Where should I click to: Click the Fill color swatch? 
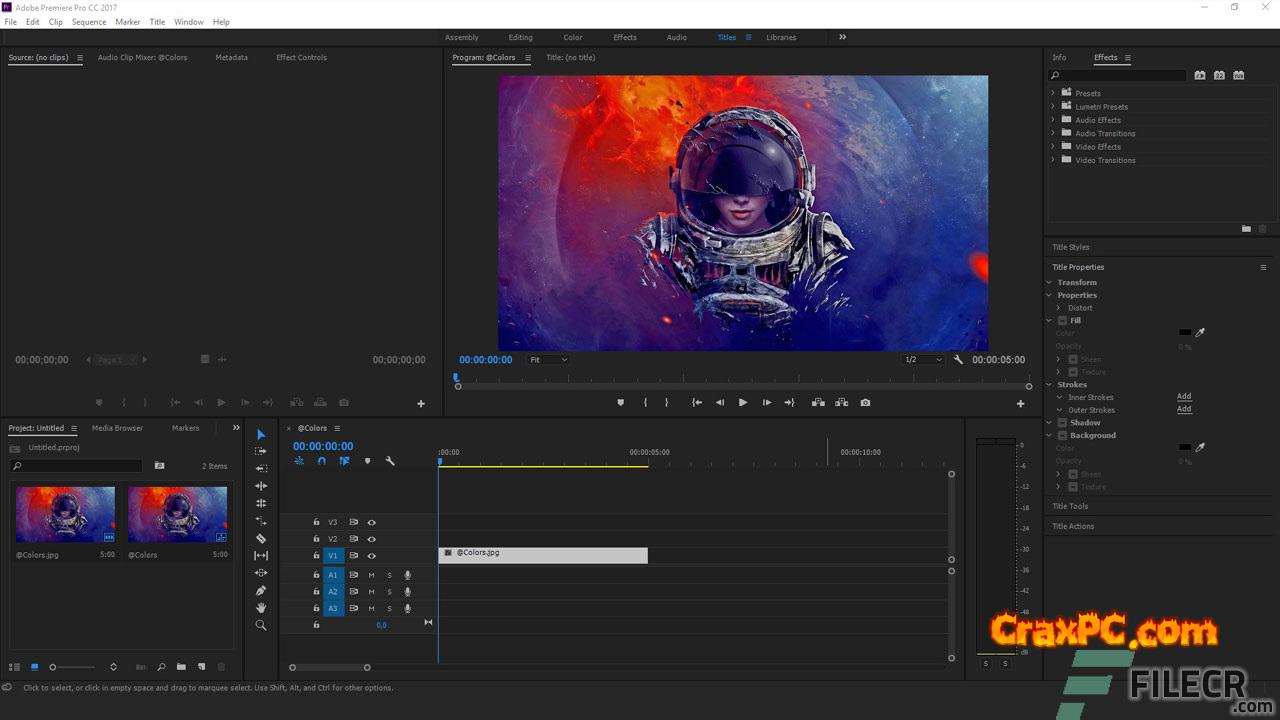(1184, 333)
